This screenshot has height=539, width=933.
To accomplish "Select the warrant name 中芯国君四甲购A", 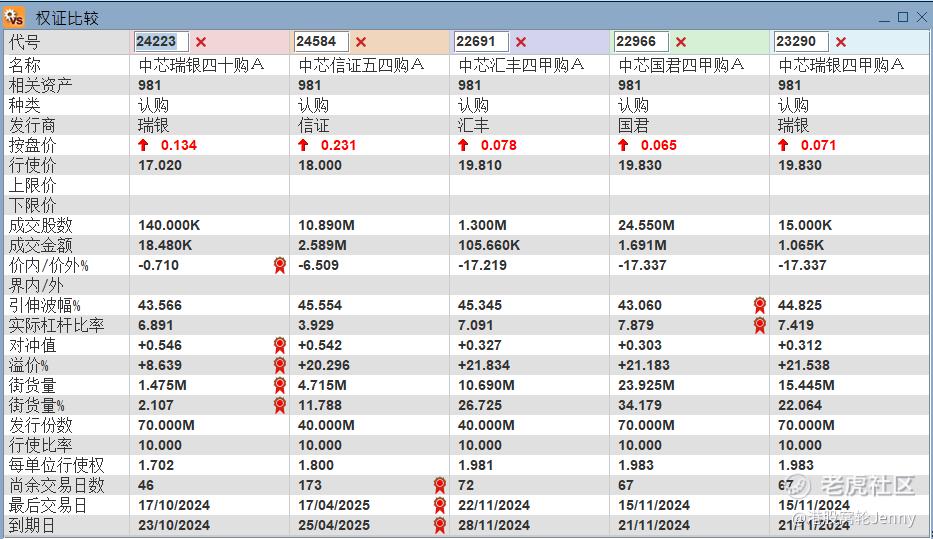I will pos(681,65).
